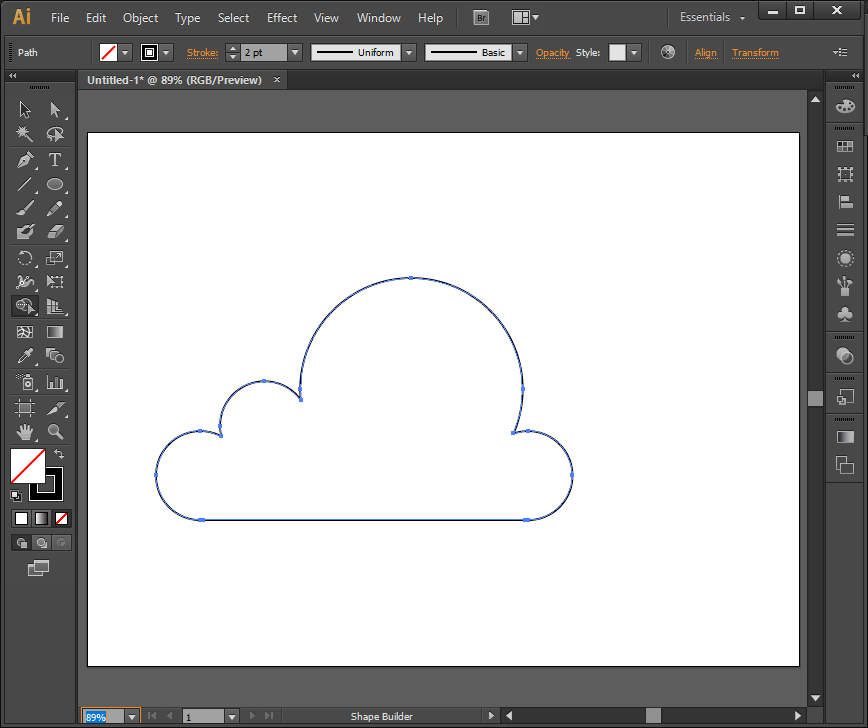Open the File menu
The height and width of the screenshot is (728, 868).
[60, 18]
